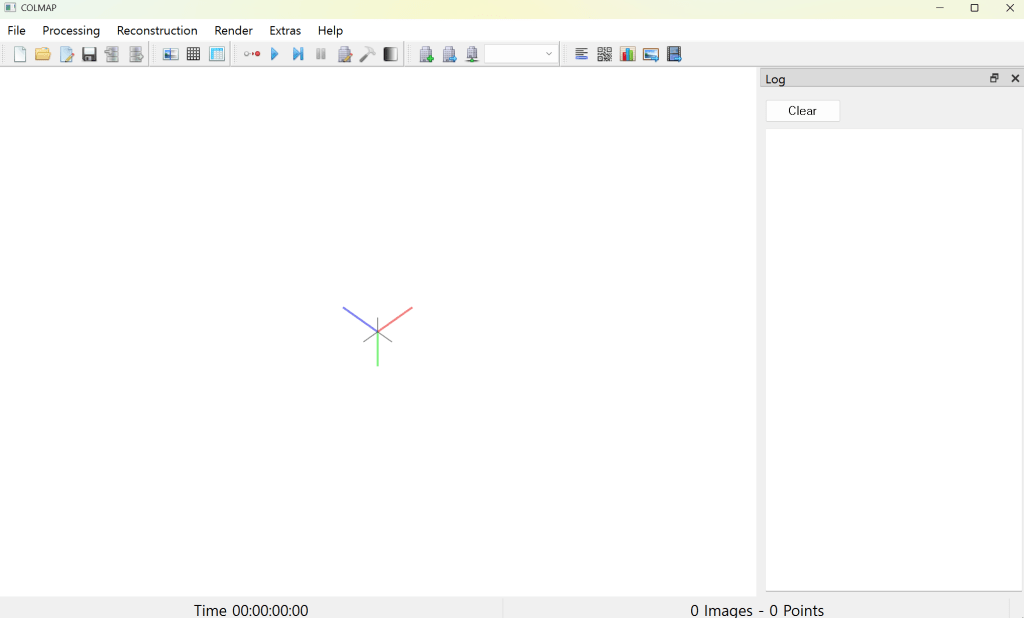Viewport: 1024px width, 618px height.
Task: Run bundle adjustment hammer icon
Action: [x=367, y=54]
